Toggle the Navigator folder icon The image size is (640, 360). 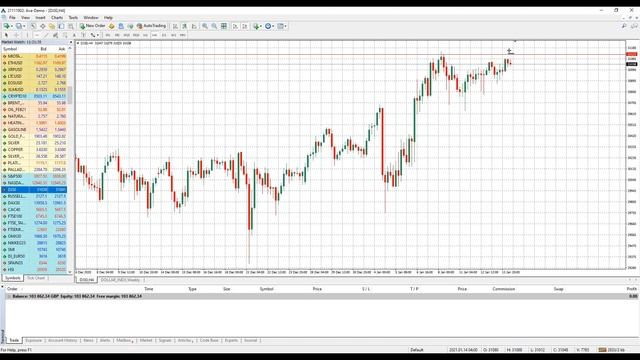[x=52, y=26]
